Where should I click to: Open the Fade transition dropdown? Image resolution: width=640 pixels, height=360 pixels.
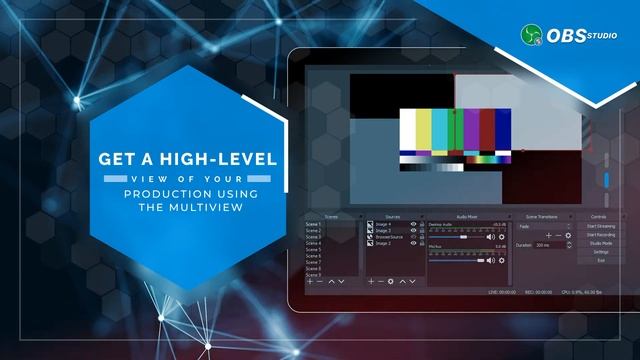click(544, 226)
